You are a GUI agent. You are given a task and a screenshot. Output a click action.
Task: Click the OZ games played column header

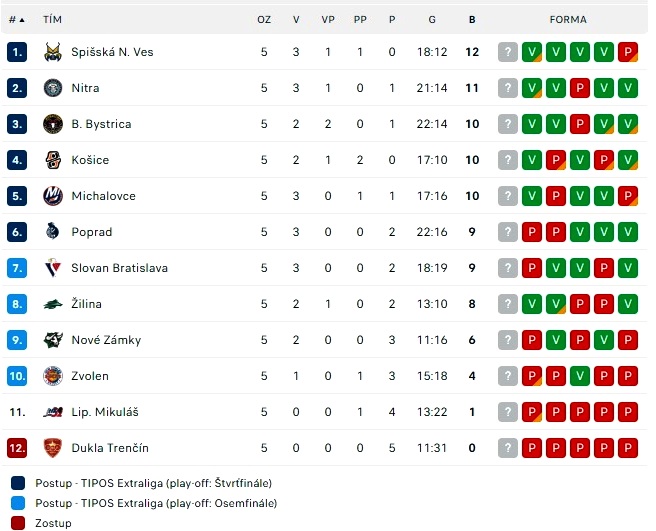click(x=264, y=20)
